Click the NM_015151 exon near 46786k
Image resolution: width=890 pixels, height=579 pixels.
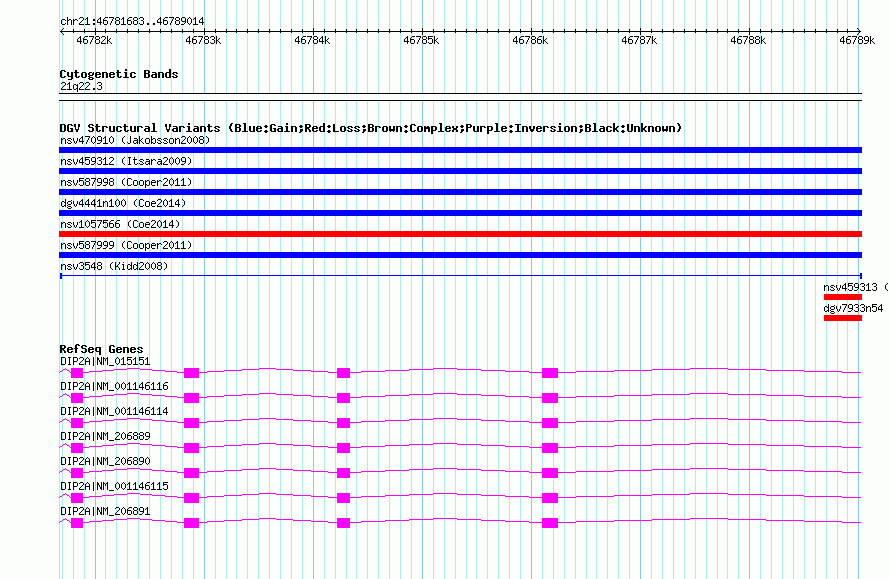[550, 373]
